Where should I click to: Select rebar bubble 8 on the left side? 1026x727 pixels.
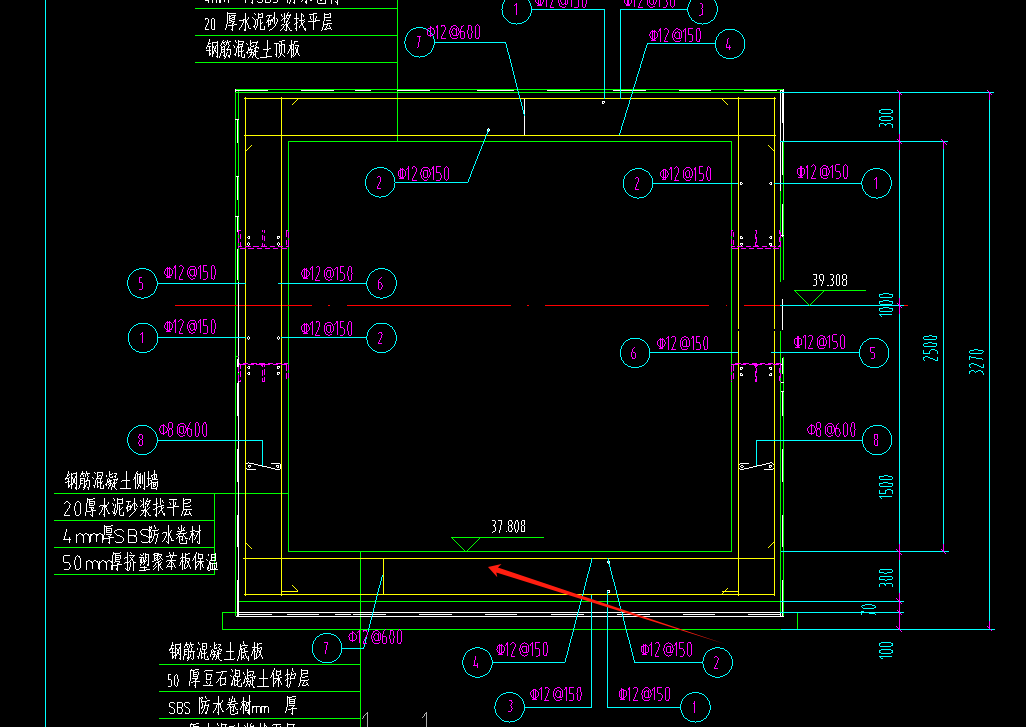pos(142,440)
